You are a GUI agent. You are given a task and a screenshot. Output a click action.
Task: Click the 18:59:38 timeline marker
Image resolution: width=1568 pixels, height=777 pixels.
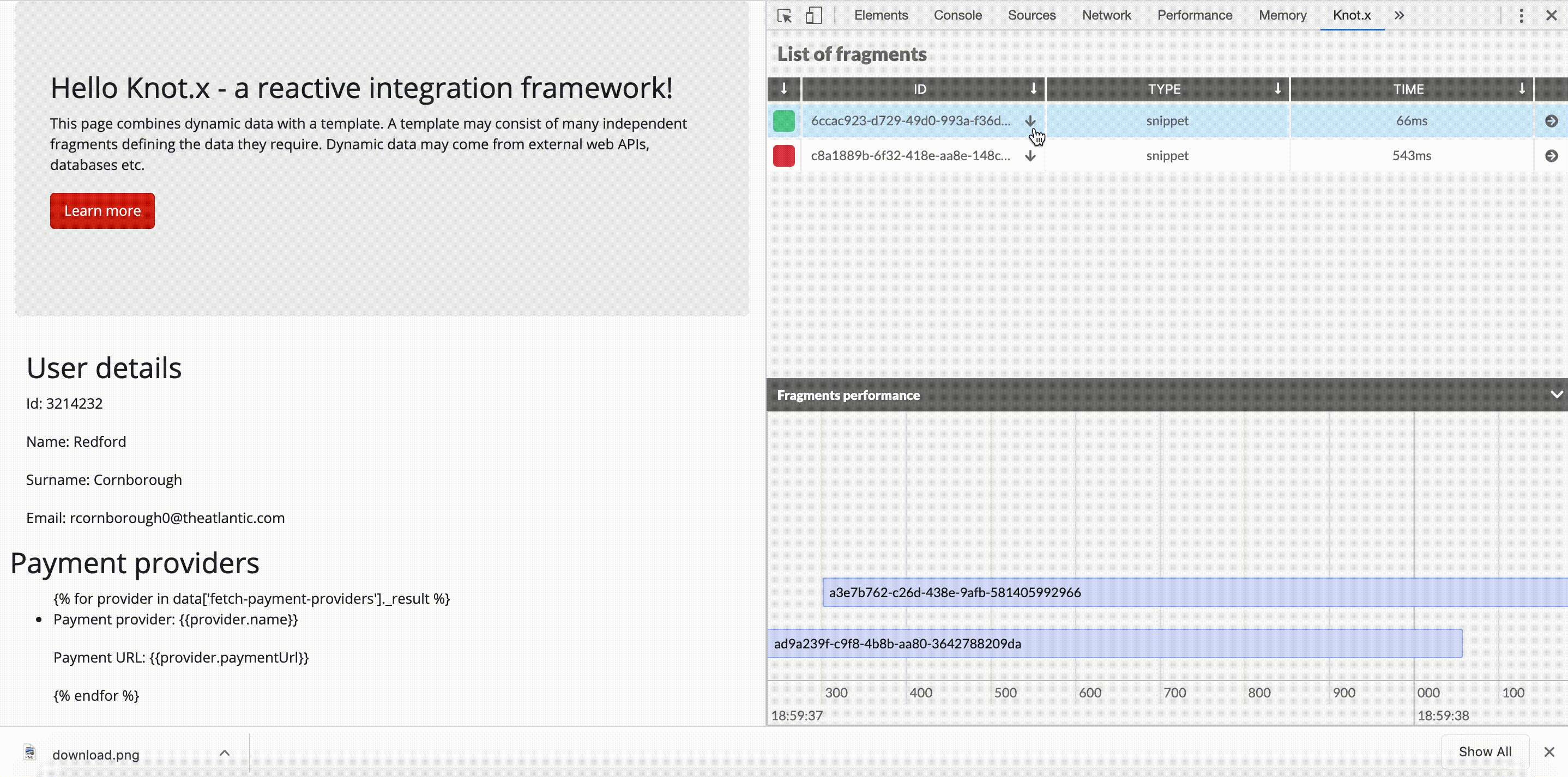pos(1443,715)
